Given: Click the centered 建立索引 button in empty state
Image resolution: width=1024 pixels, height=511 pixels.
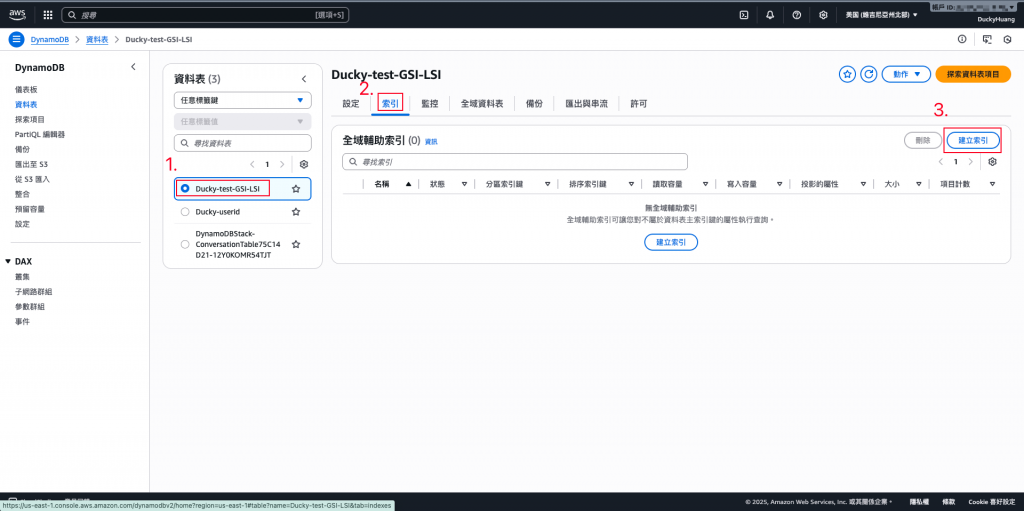Looking at the screenshot, I should pyautogui.click(x=671, y=242).
